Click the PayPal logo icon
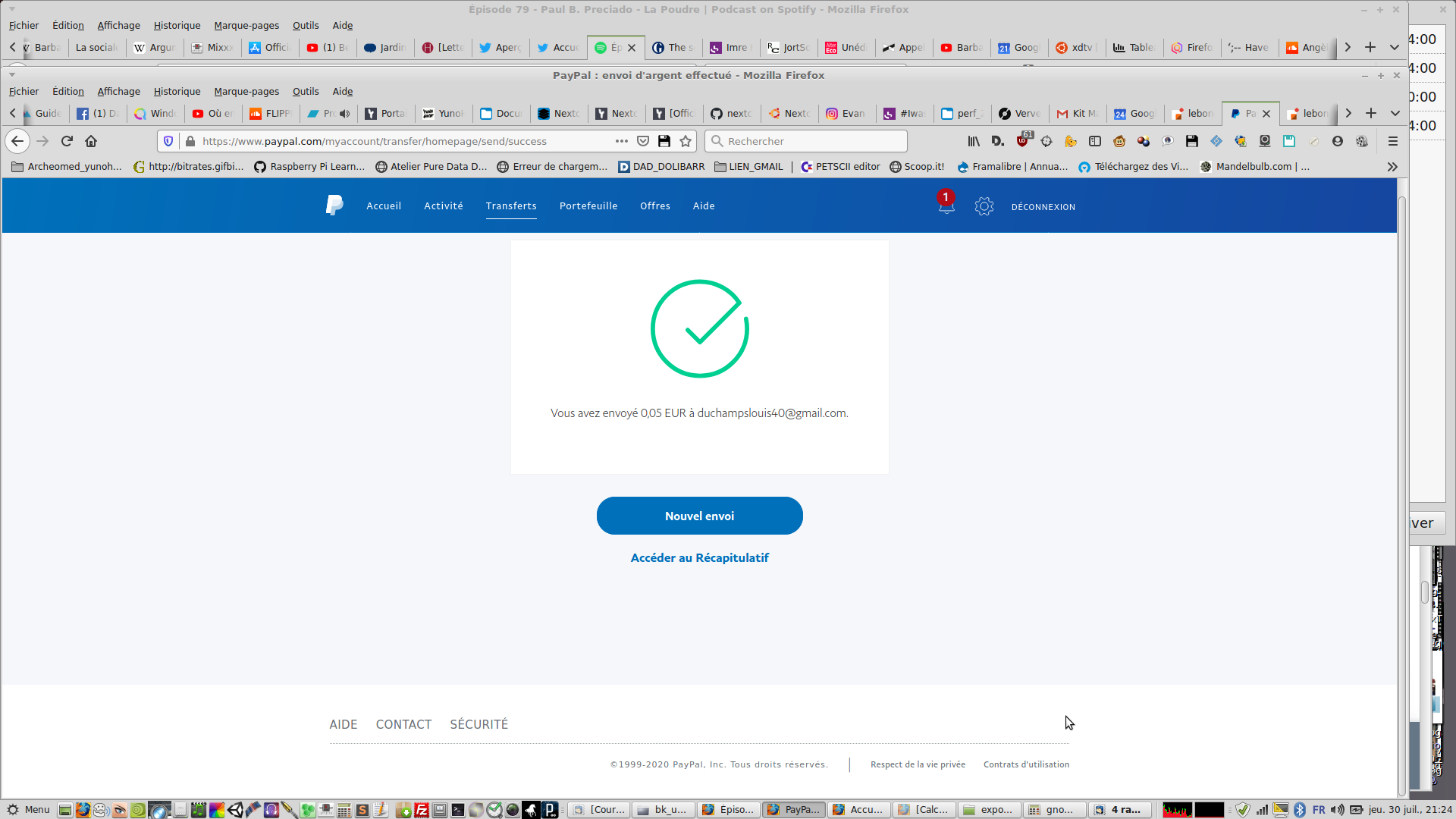The height and width of the screenshot is (819, 1456). (x=334, y=206)
